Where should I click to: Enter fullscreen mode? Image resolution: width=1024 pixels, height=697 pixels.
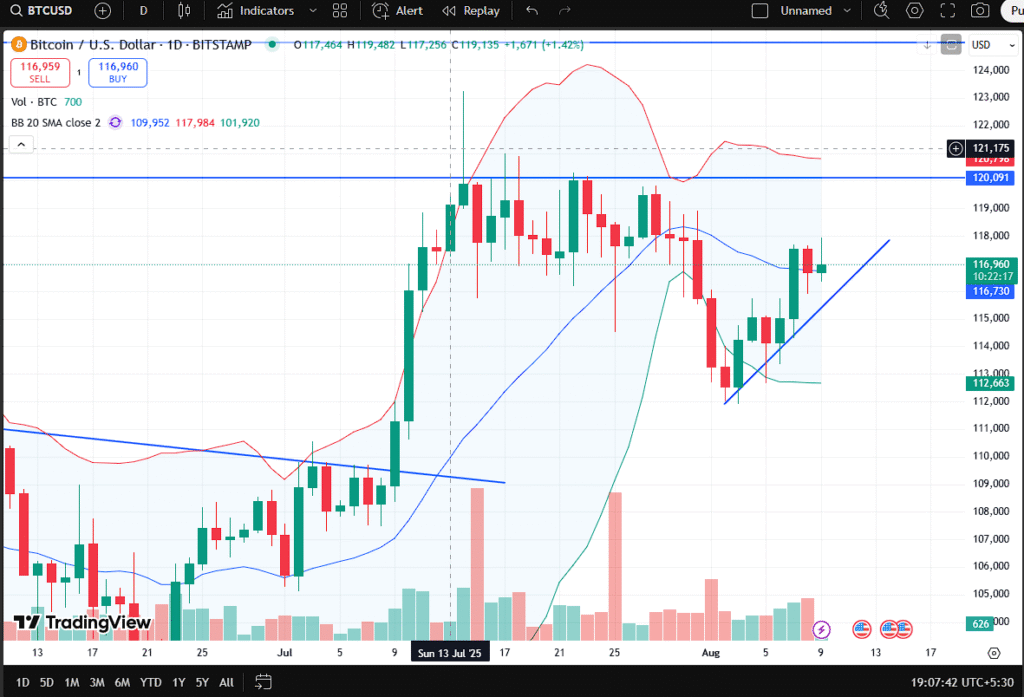pos(948,10)
